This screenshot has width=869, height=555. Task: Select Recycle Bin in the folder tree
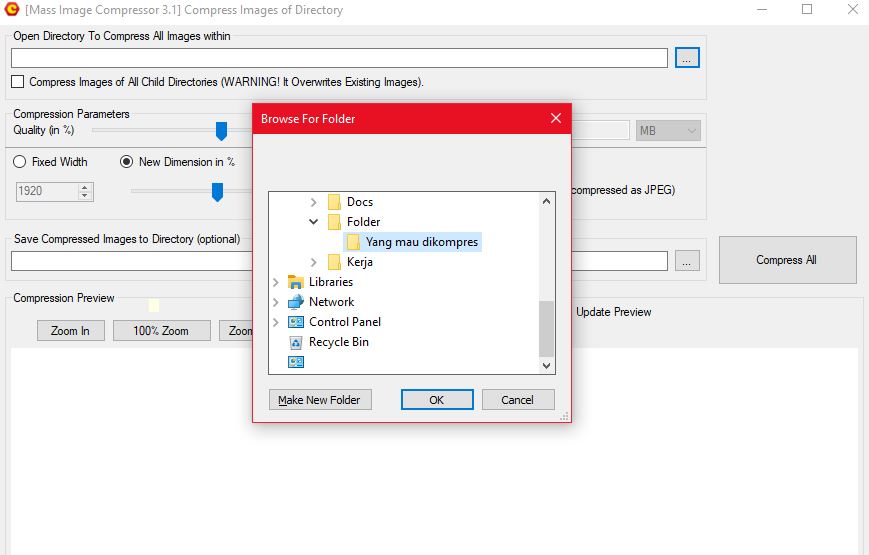tap(339, 342)
